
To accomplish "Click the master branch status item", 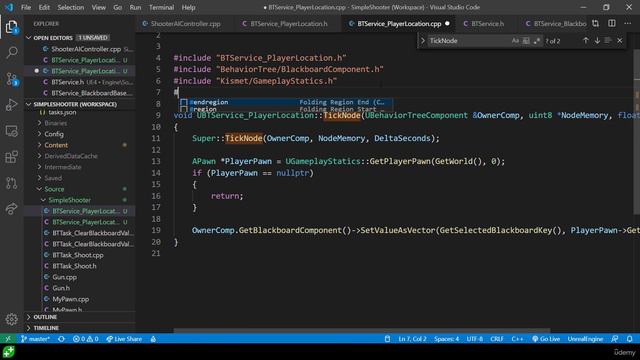I will (36, 339).
